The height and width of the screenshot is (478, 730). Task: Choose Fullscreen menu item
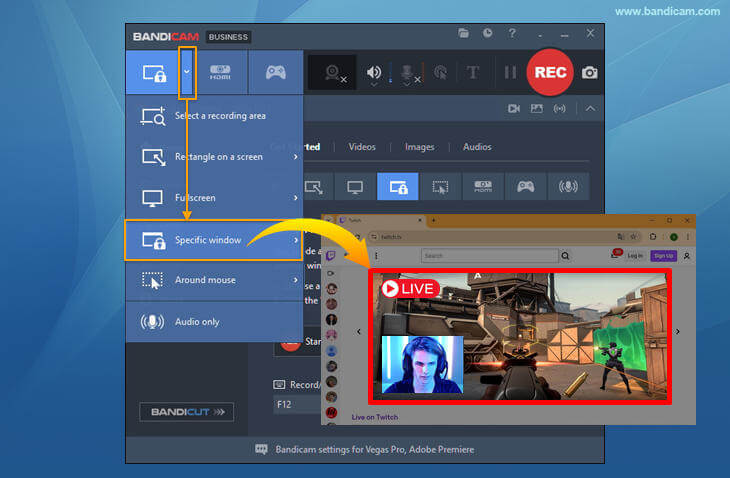[214, 198]
